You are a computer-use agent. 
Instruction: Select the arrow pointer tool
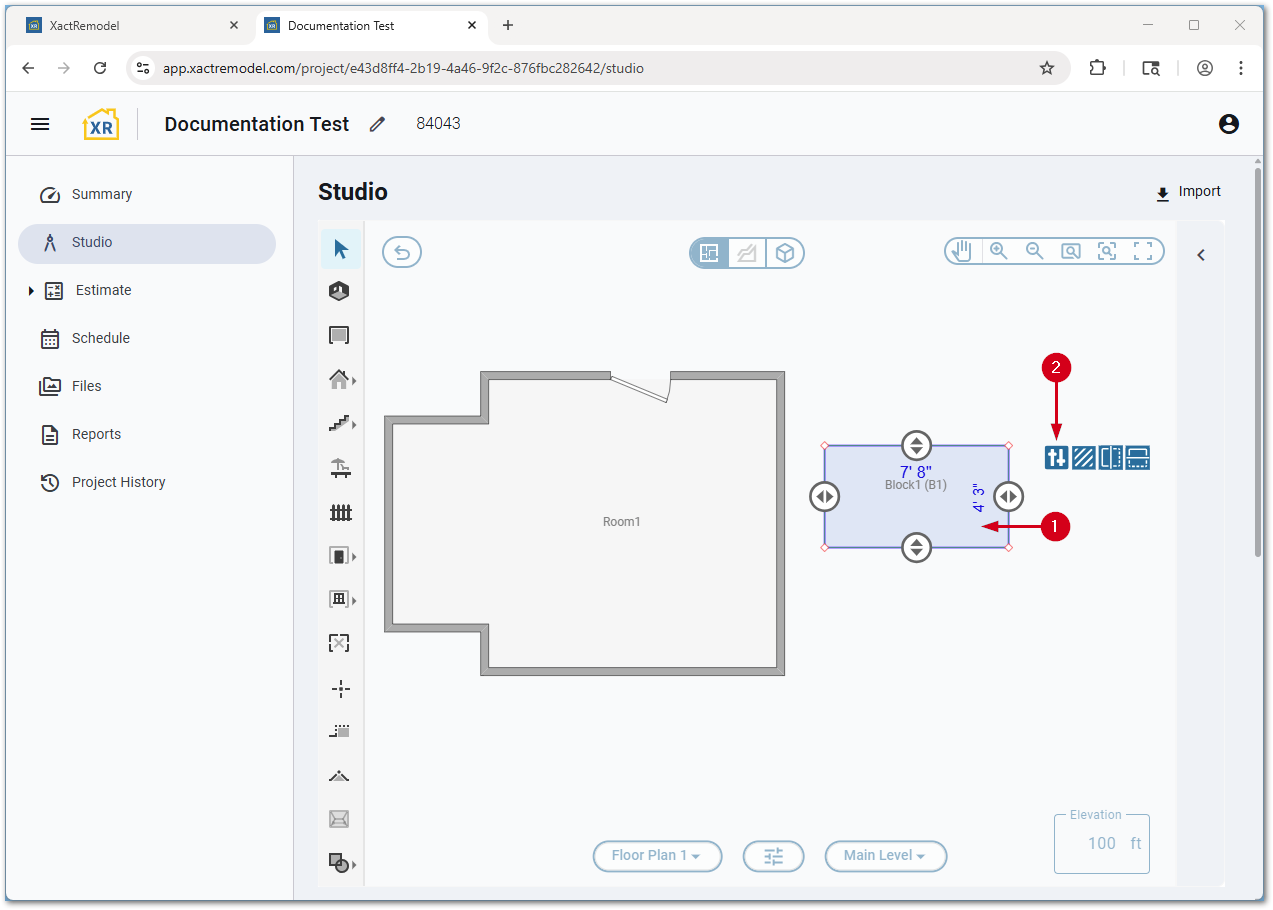pyautogui.click(x=341, y=249)
